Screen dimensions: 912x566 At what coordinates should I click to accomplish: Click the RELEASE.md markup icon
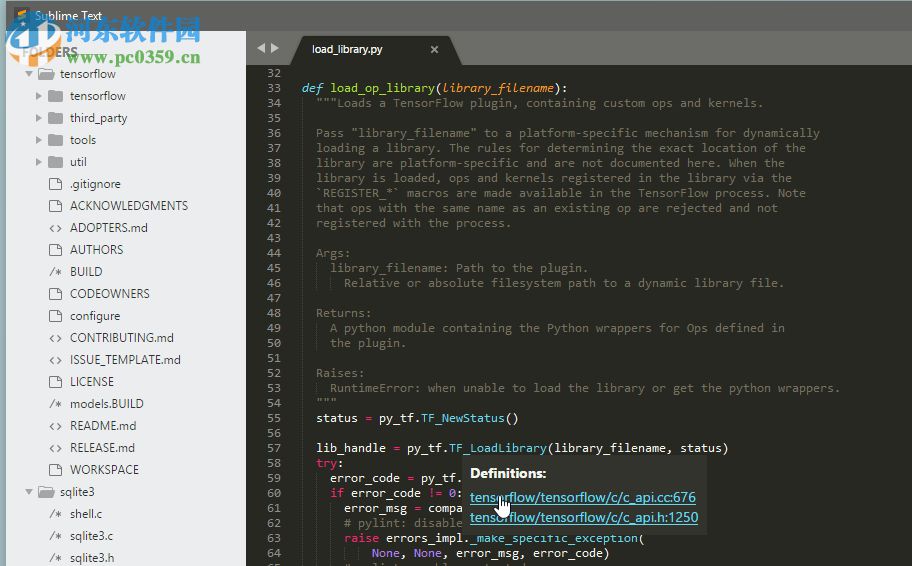[56, 448]
